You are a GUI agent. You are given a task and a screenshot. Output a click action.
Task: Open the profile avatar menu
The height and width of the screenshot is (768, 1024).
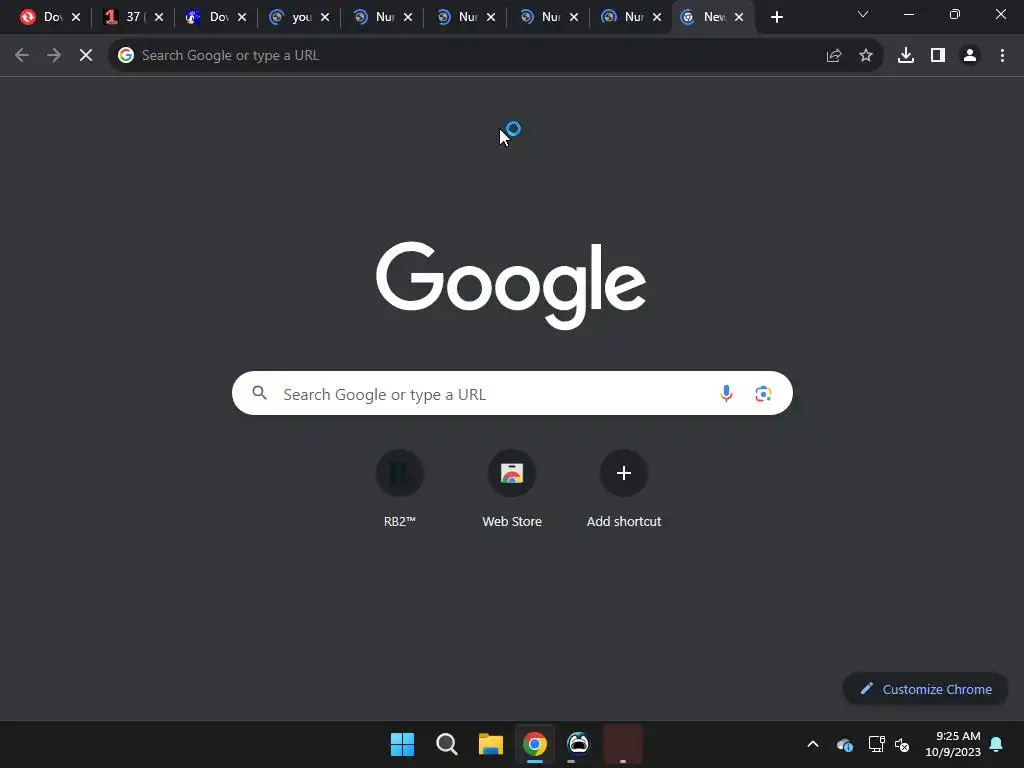(x=970, y=56)
